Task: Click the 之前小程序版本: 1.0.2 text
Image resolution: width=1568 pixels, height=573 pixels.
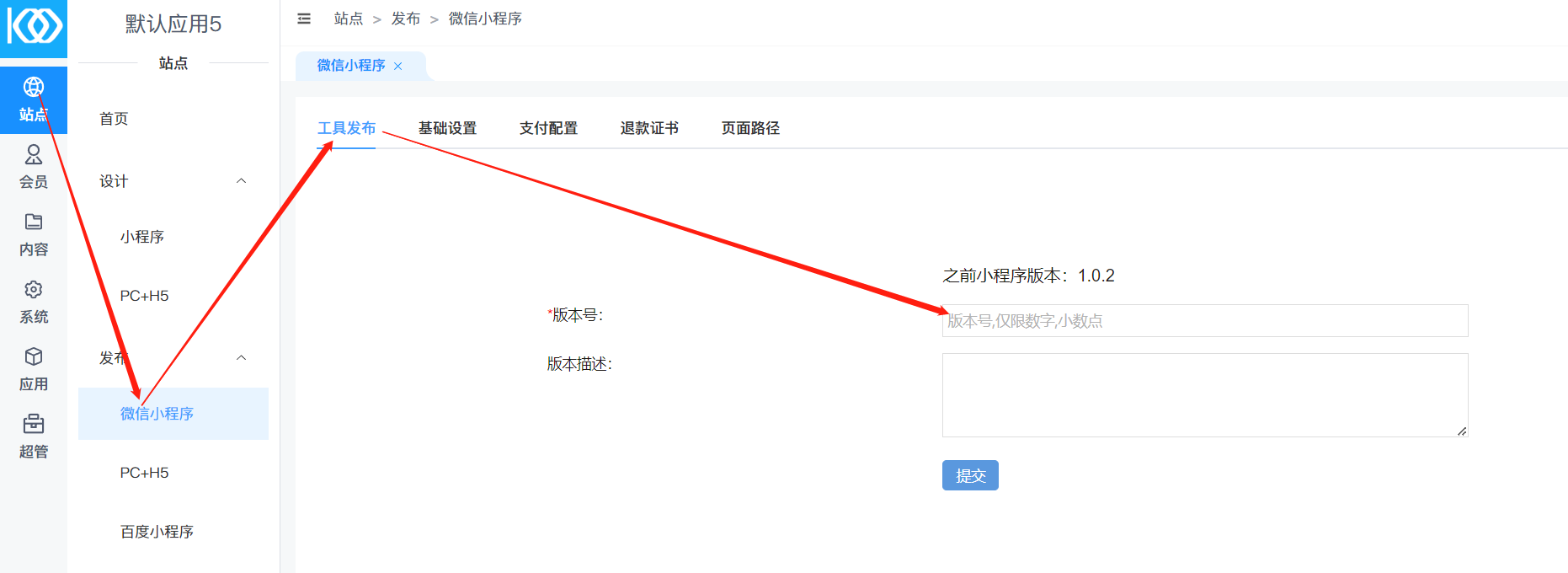Action: tap(1028, 276)
